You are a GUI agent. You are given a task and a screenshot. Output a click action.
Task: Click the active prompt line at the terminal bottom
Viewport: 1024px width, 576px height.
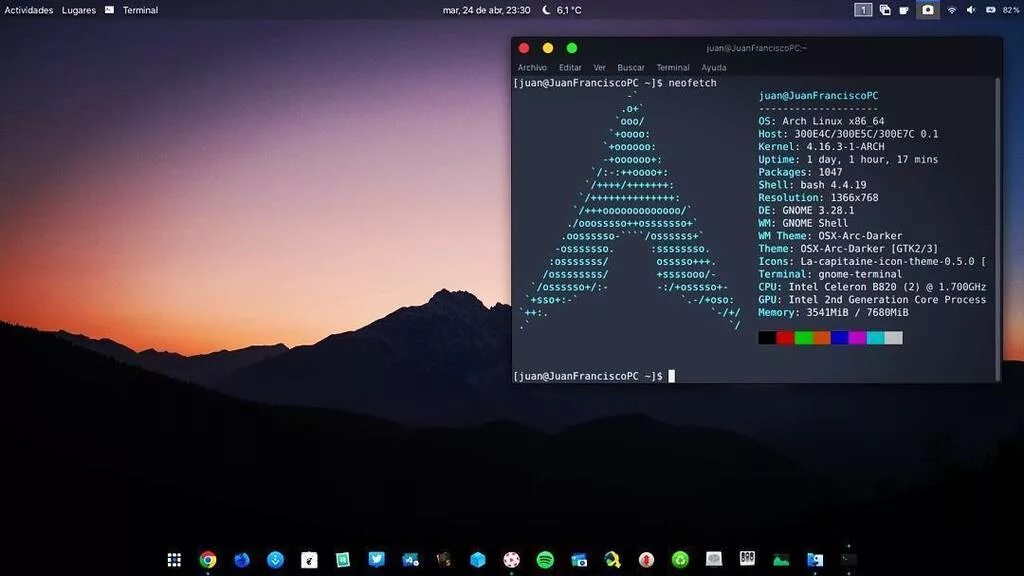pos(594,376)
